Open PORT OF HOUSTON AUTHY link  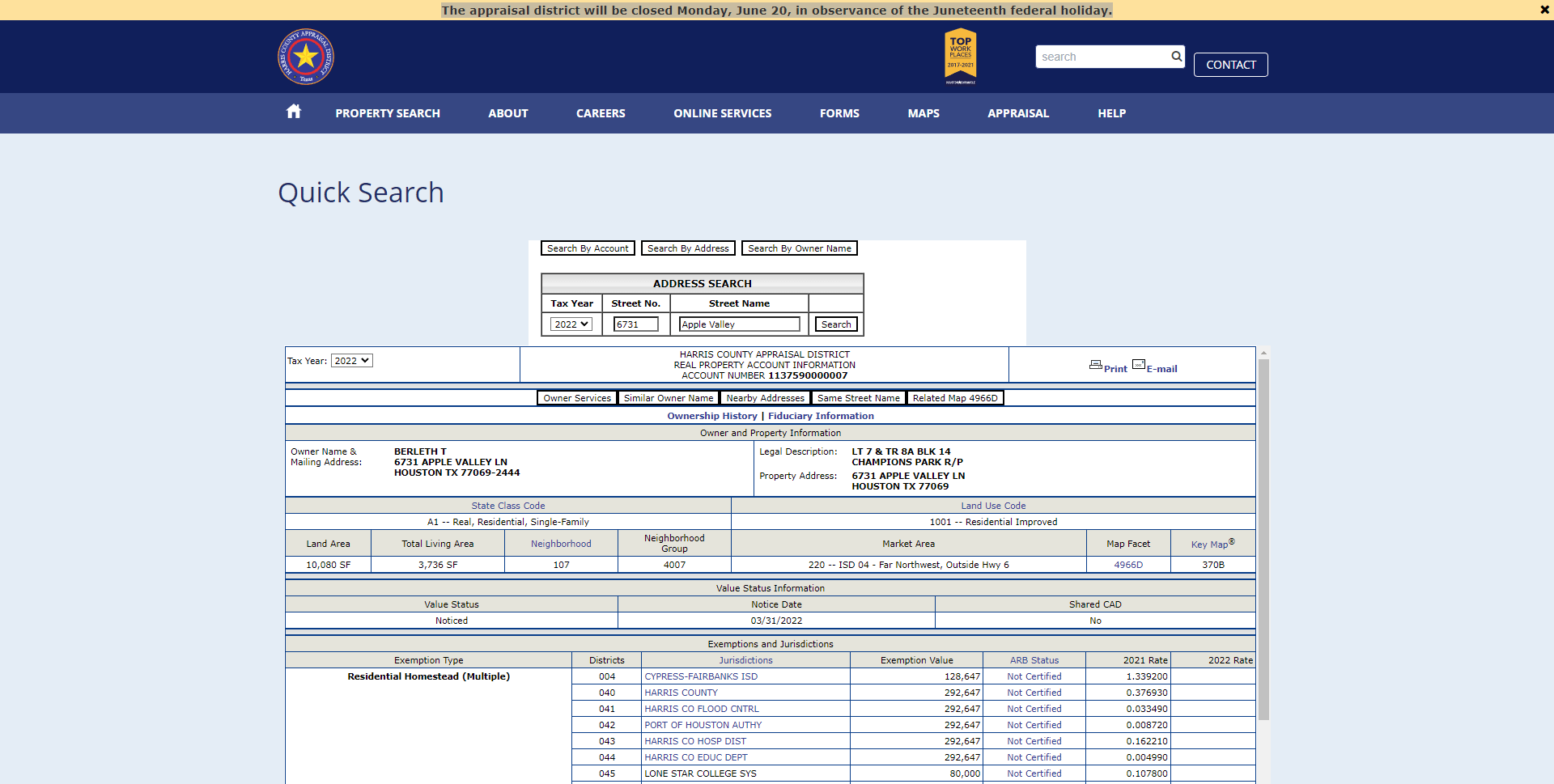(703, 725)
